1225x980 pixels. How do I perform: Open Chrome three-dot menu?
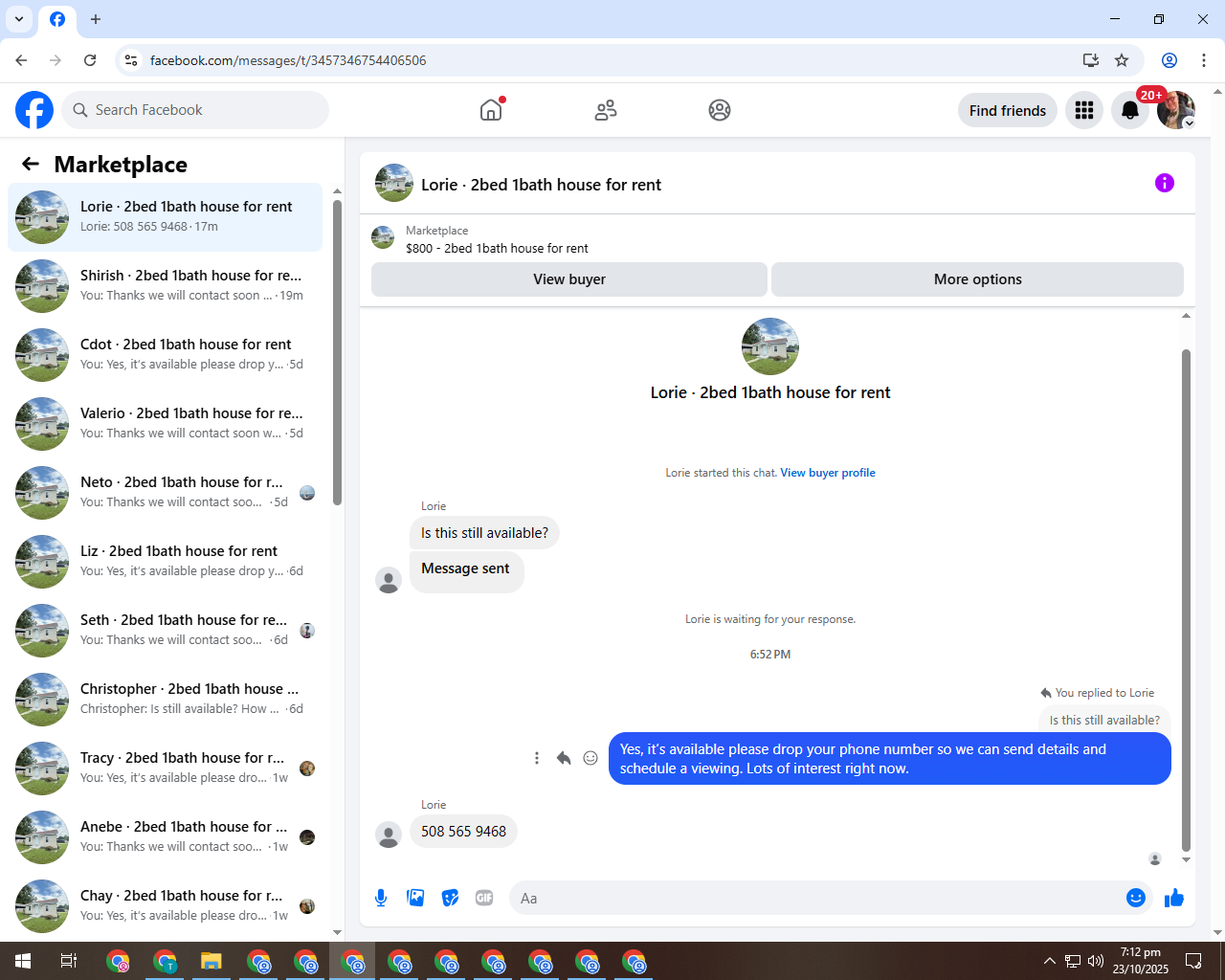1204,60
